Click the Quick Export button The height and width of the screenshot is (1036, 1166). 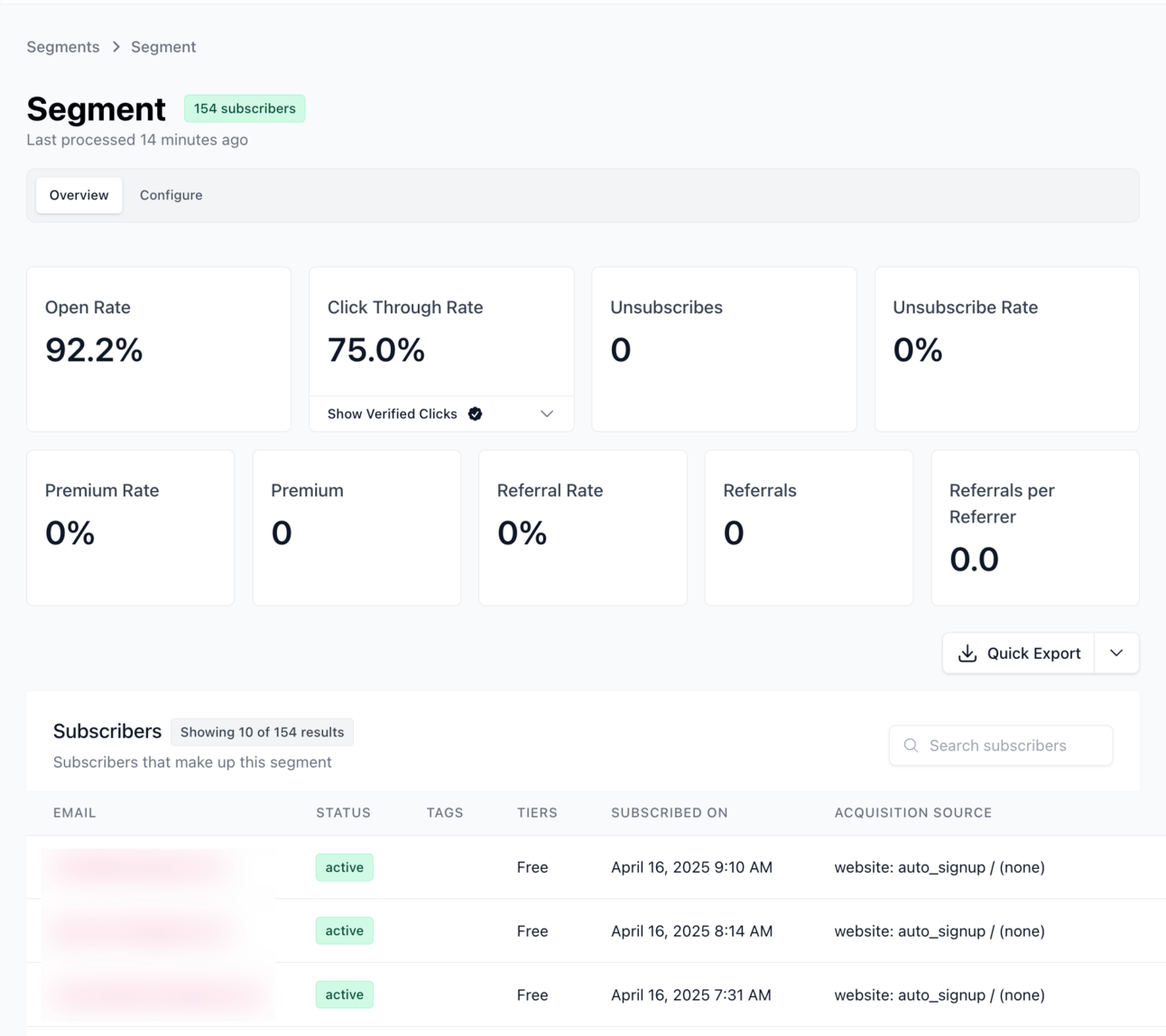click(x=1019, y=653)
